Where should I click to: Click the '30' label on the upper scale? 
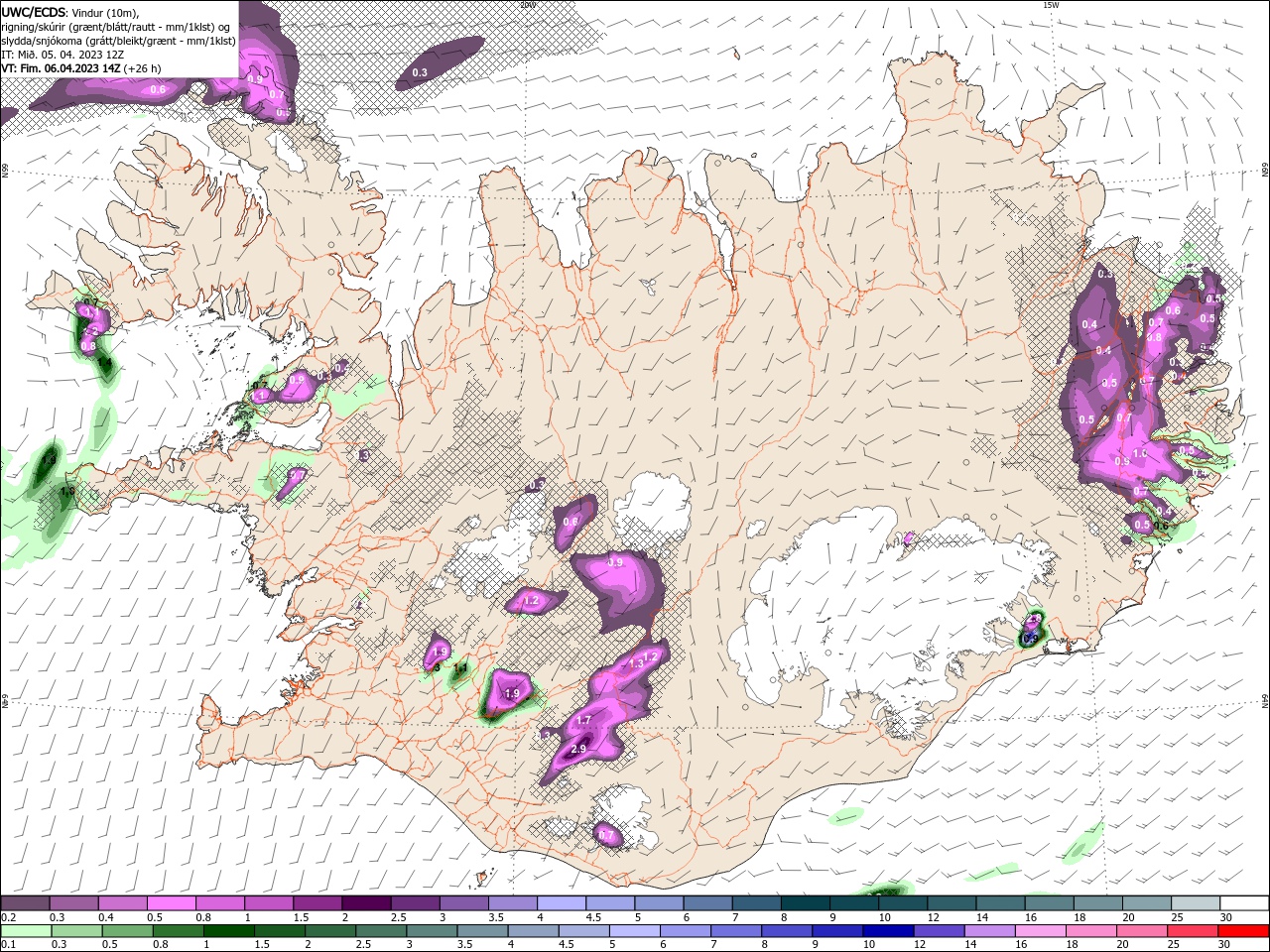[1226, 917]
